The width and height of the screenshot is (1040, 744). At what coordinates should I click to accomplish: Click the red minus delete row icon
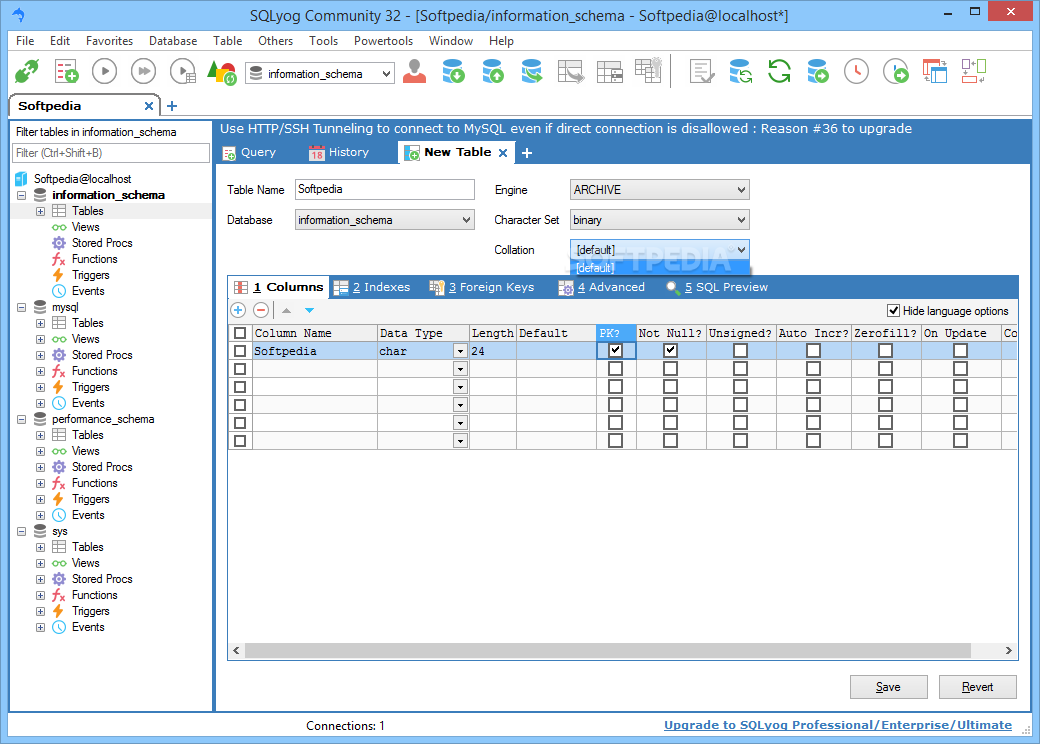pos(261,310)
